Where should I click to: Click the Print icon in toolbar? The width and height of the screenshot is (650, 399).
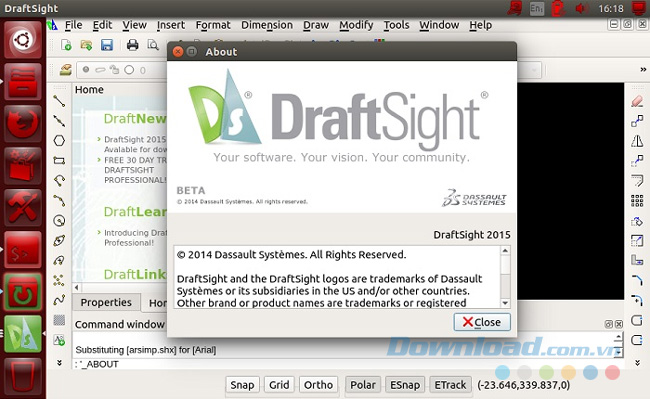coord(132,45)
